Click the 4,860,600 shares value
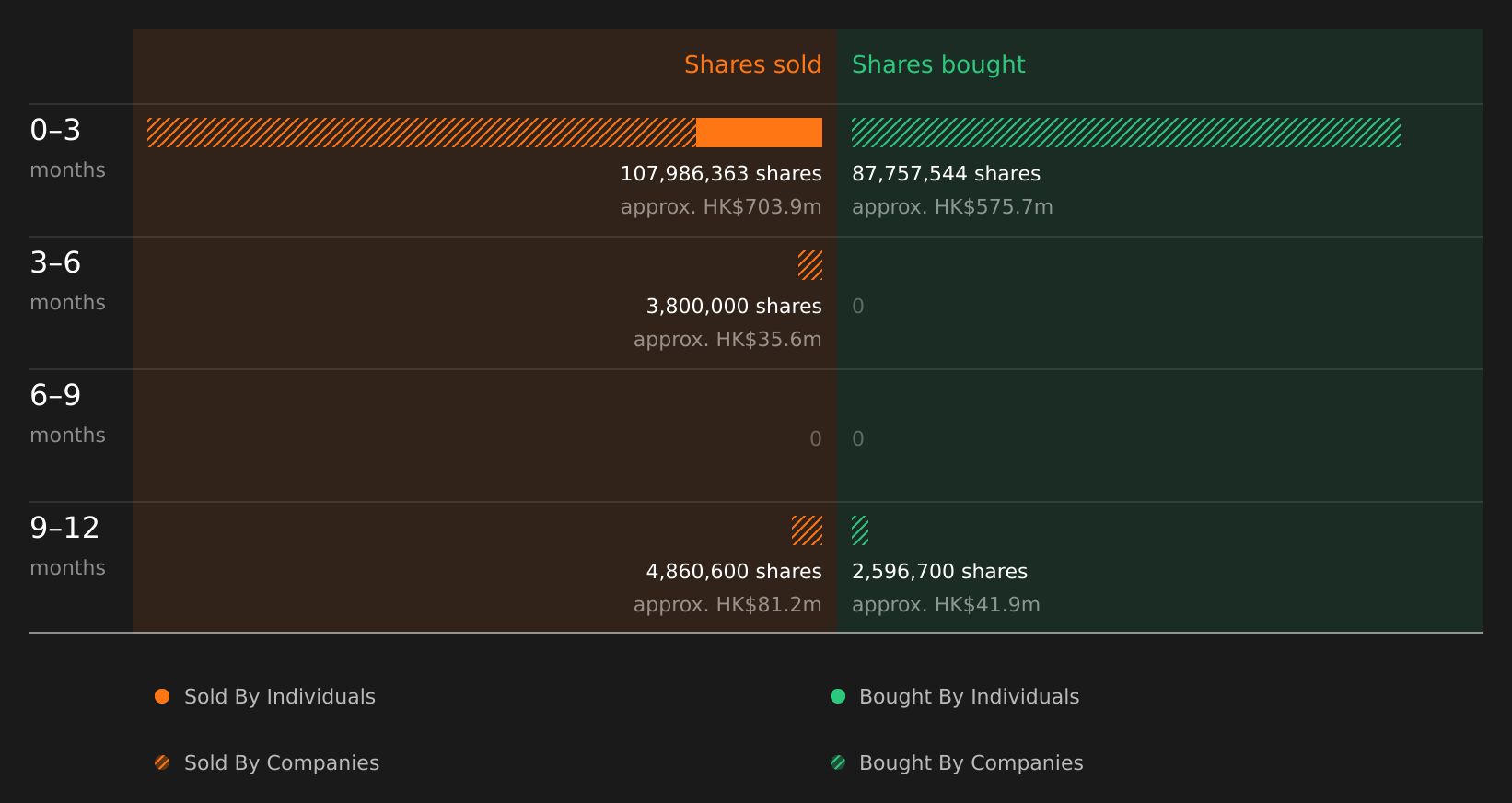This screenshot has width=1512, height=803. pos(734,572)
